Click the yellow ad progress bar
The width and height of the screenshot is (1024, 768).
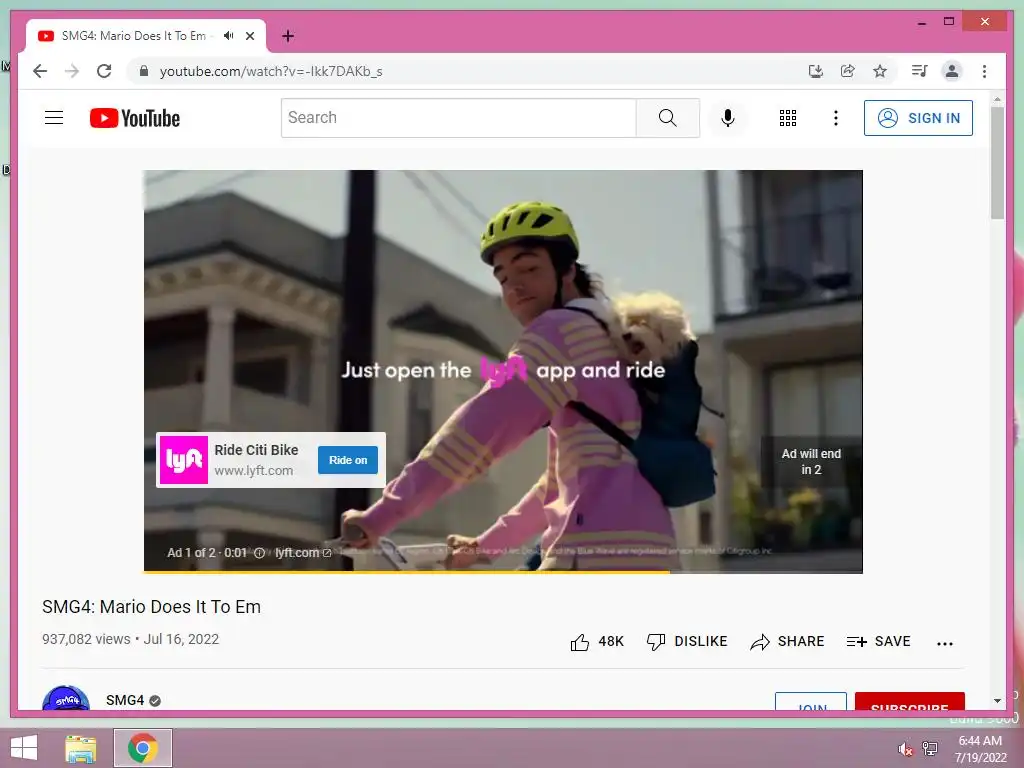click(x=406, y=572)
